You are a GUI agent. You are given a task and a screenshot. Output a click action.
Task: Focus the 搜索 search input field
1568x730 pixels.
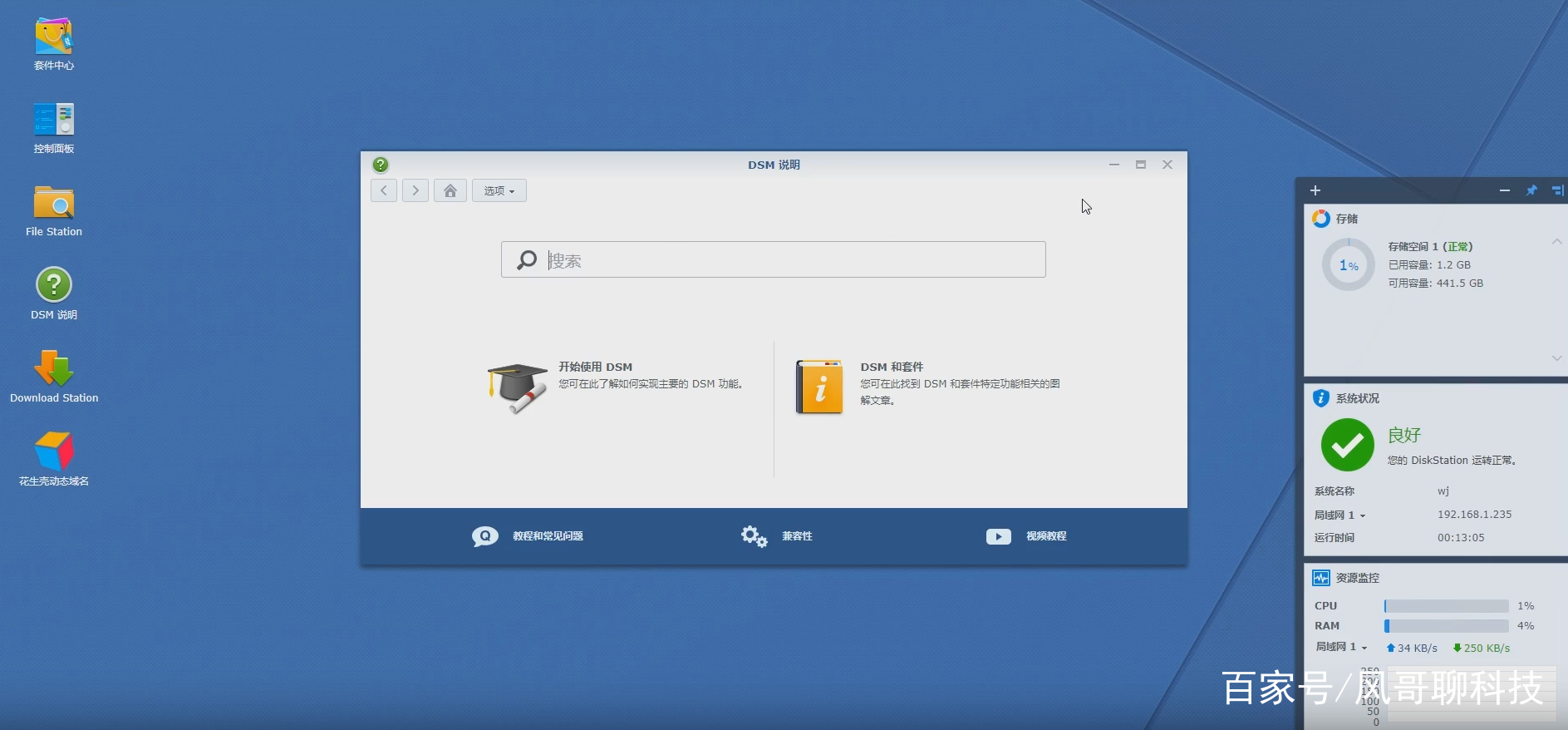pyautogui.click(x=773, y=259)
